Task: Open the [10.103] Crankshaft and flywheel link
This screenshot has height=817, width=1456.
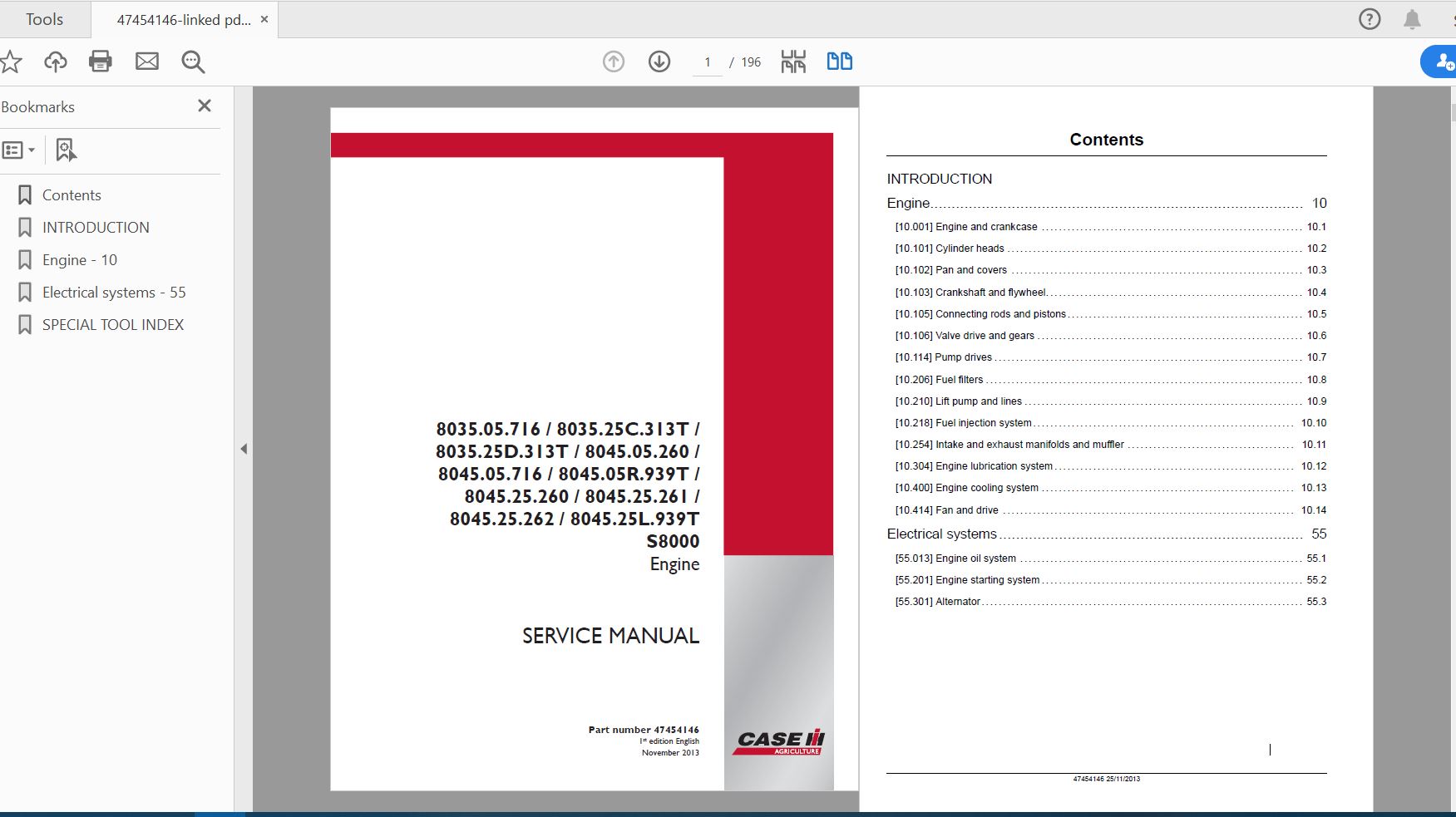Action: point(1111,293)
